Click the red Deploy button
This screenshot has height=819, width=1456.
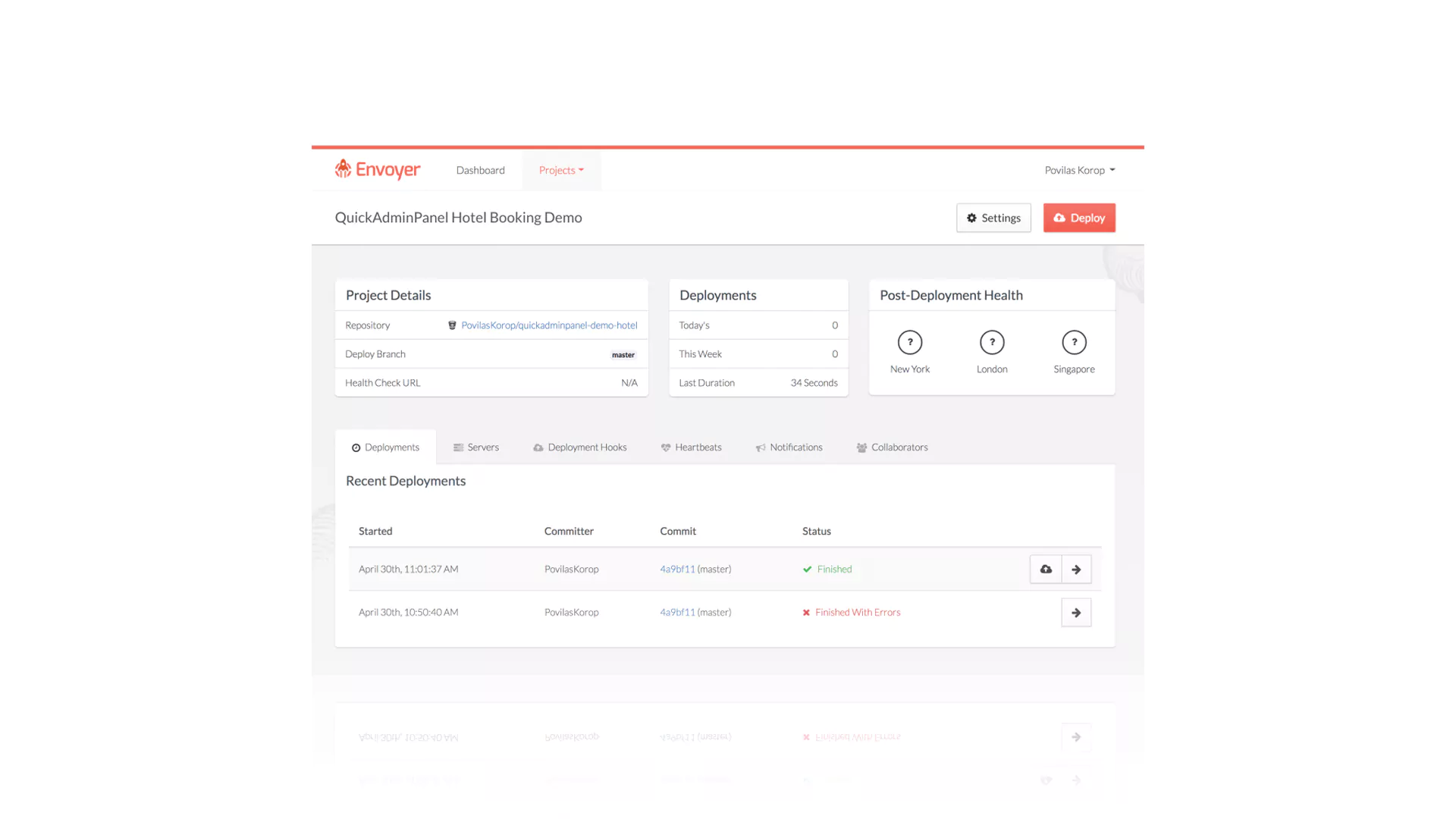click(1079, 218)
